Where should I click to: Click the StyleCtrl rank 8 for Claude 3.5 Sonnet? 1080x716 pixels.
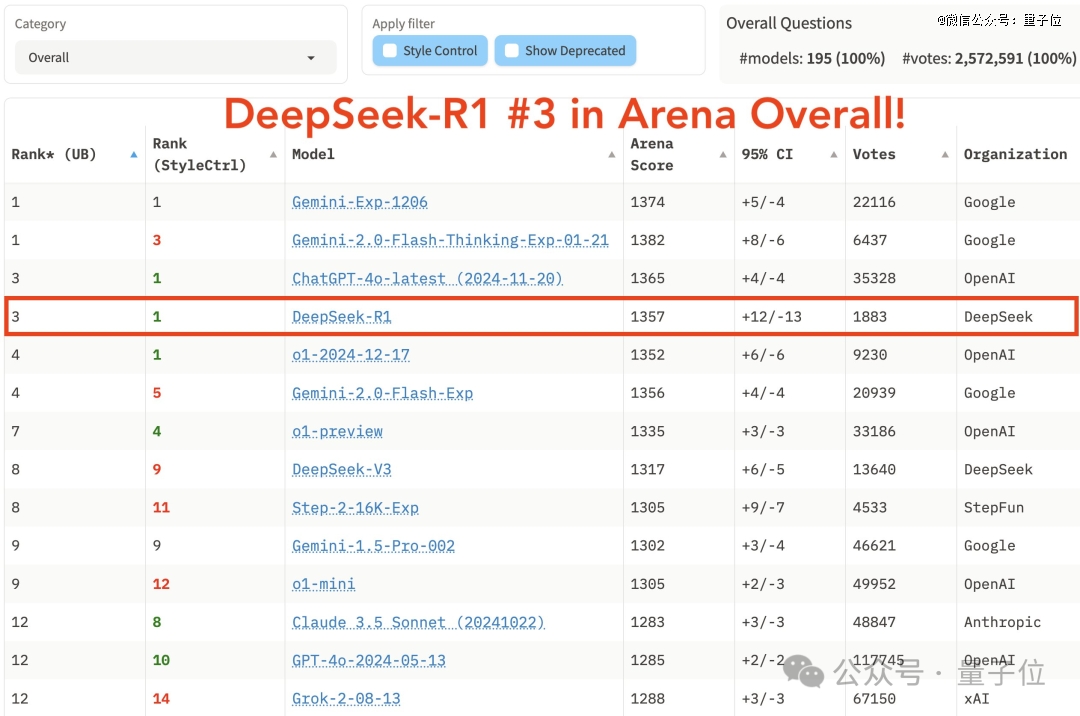[x=157, y=622]
